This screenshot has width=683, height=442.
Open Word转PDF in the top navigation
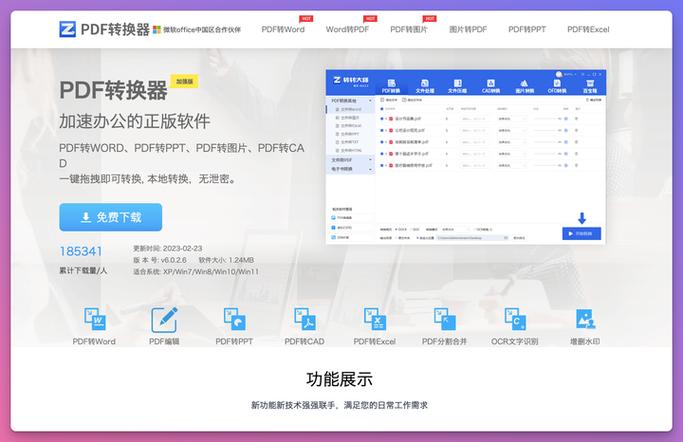(x=347, y=29)
